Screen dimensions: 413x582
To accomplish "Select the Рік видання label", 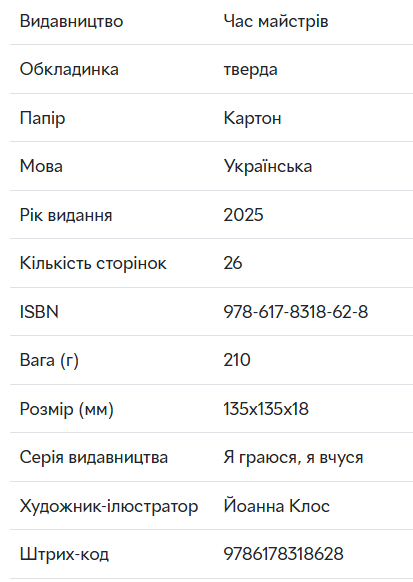I will 66,215.
